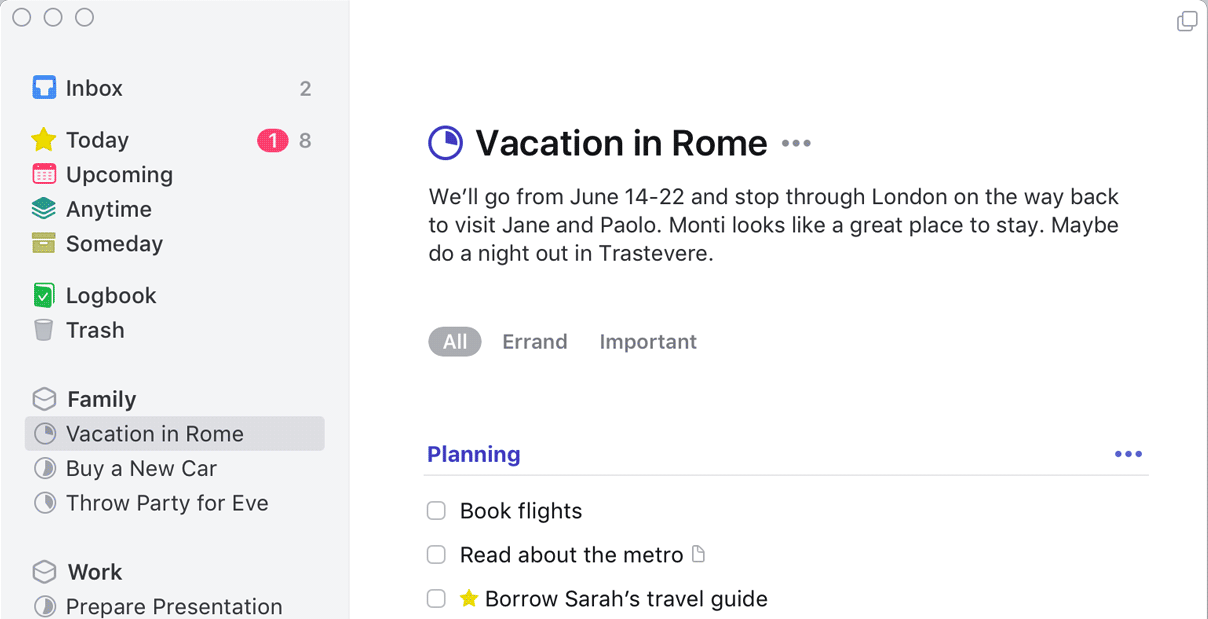Open the green Logbook icon

pos(44,295)
